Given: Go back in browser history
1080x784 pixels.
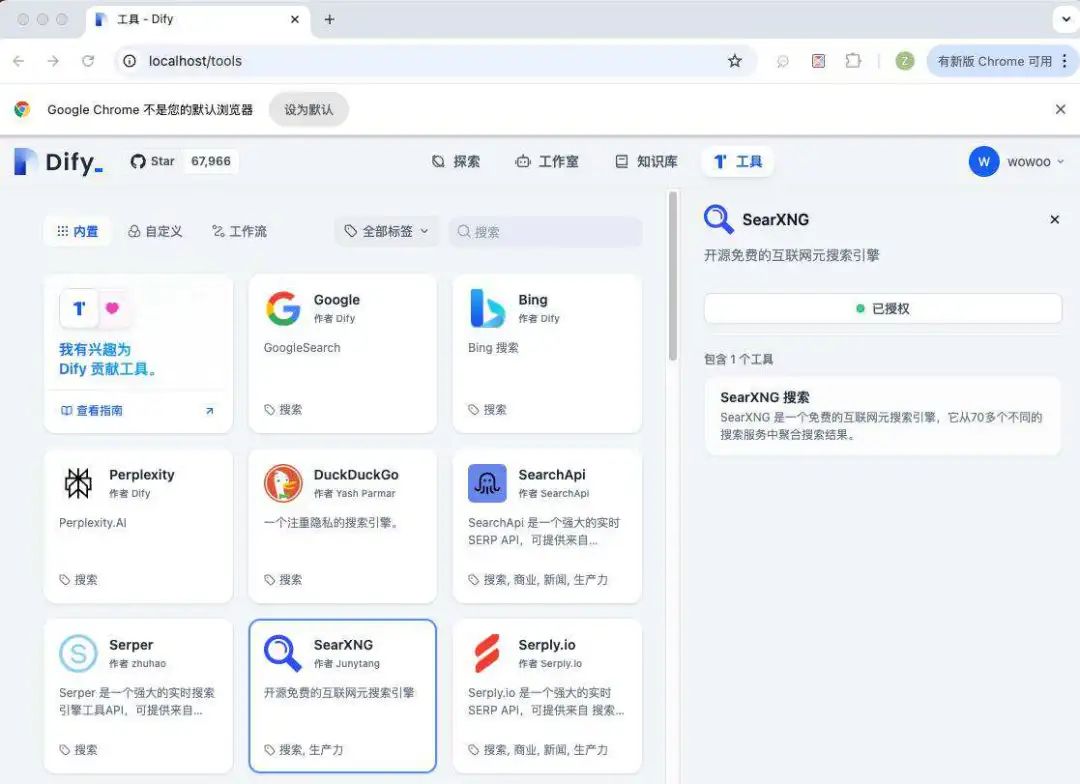Looking at the screenshot, I should coord(19,61).
